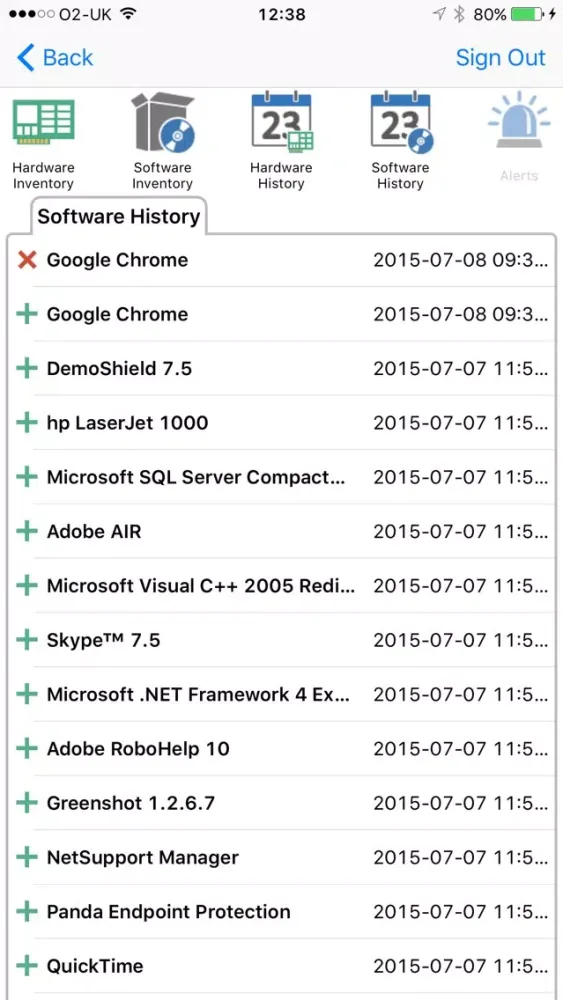Image resolution: width=563 pixels, height=1000 pixels.
Task: Select the Skype 7.5 history row
Action: pos(281,640)
